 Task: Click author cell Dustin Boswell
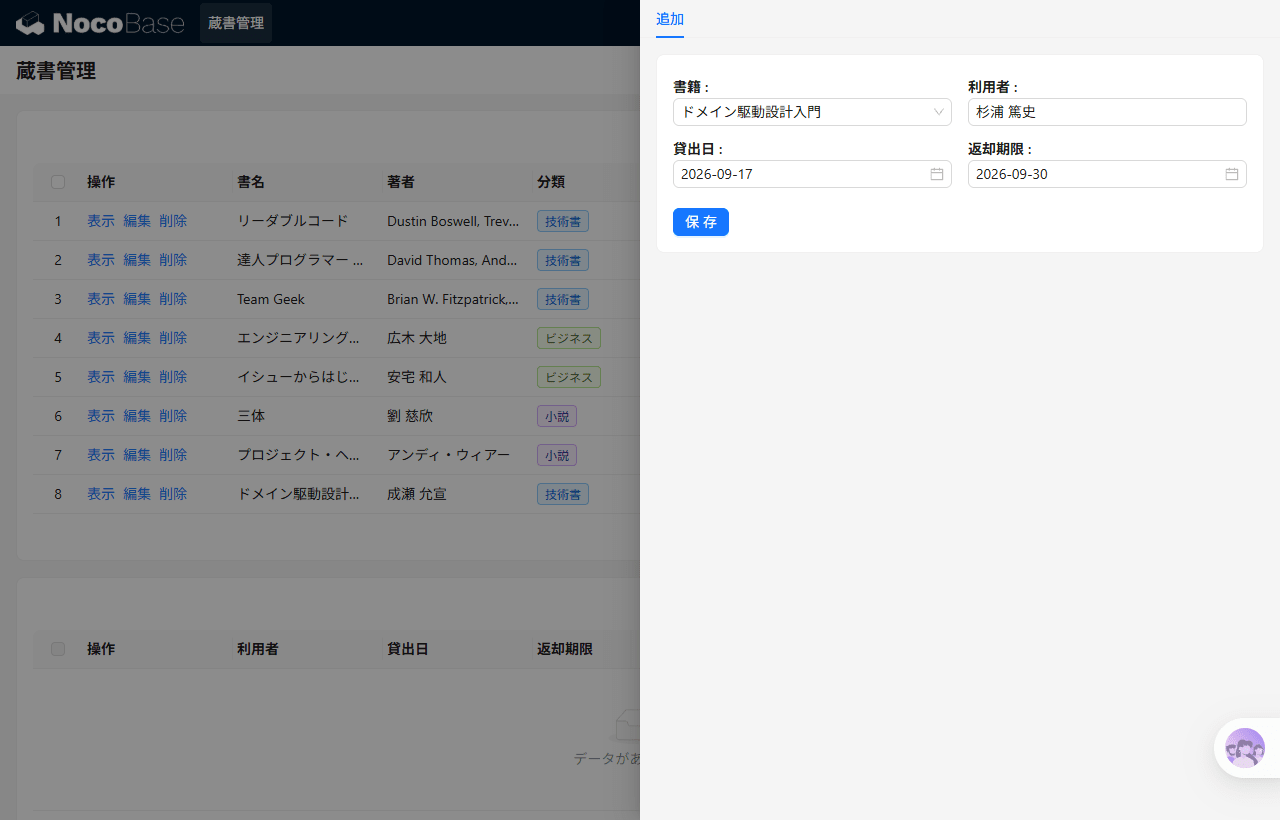pos(453,221)
